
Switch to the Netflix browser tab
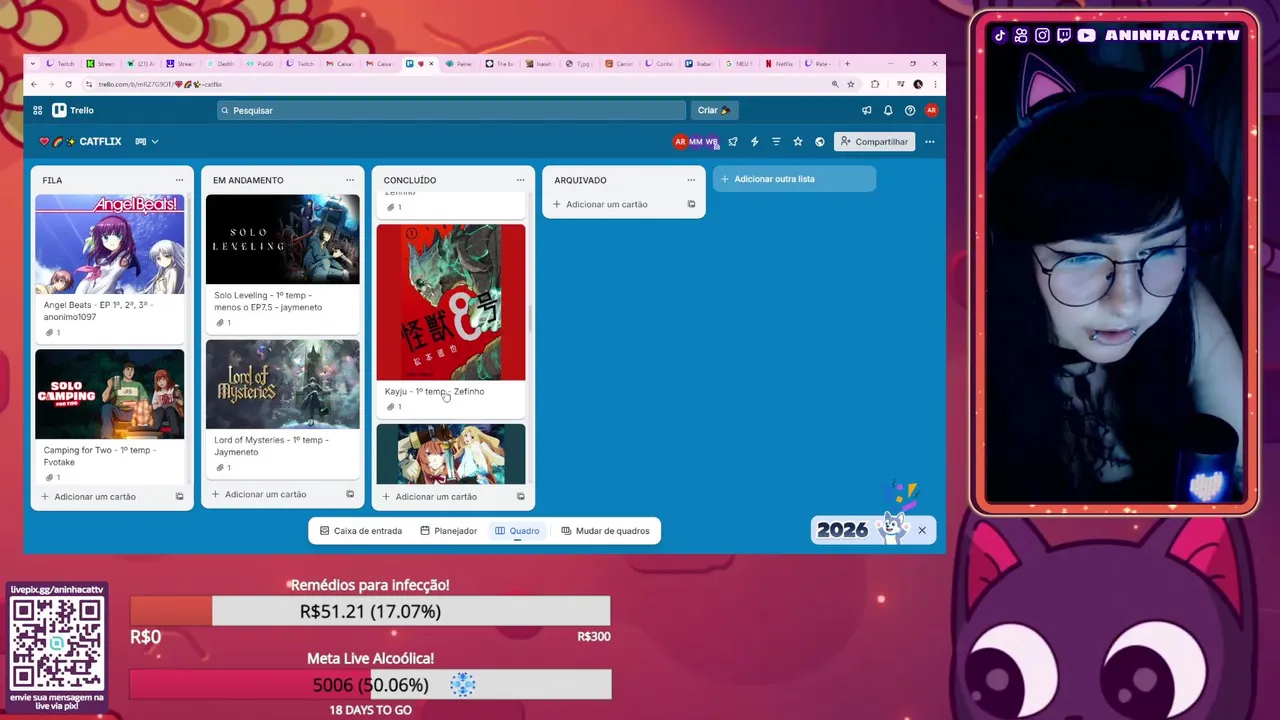(x=782, y=63)
